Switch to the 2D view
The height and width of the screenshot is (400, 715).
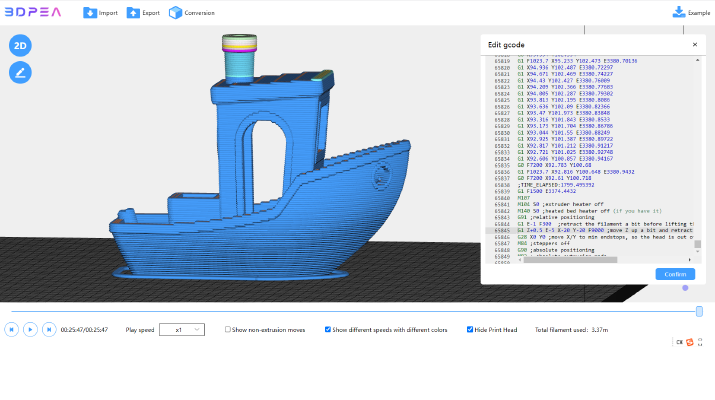(x=20, y=46)
